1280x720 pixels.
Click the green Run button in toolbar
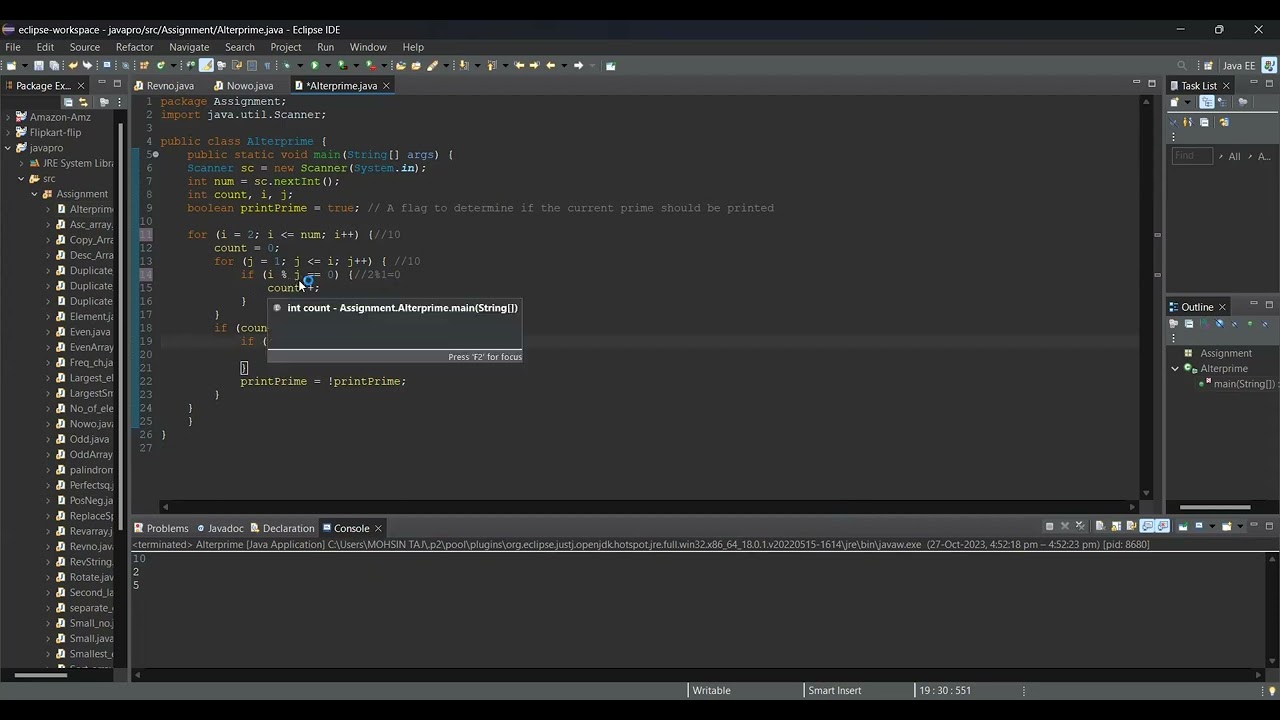tap(315, 66)
